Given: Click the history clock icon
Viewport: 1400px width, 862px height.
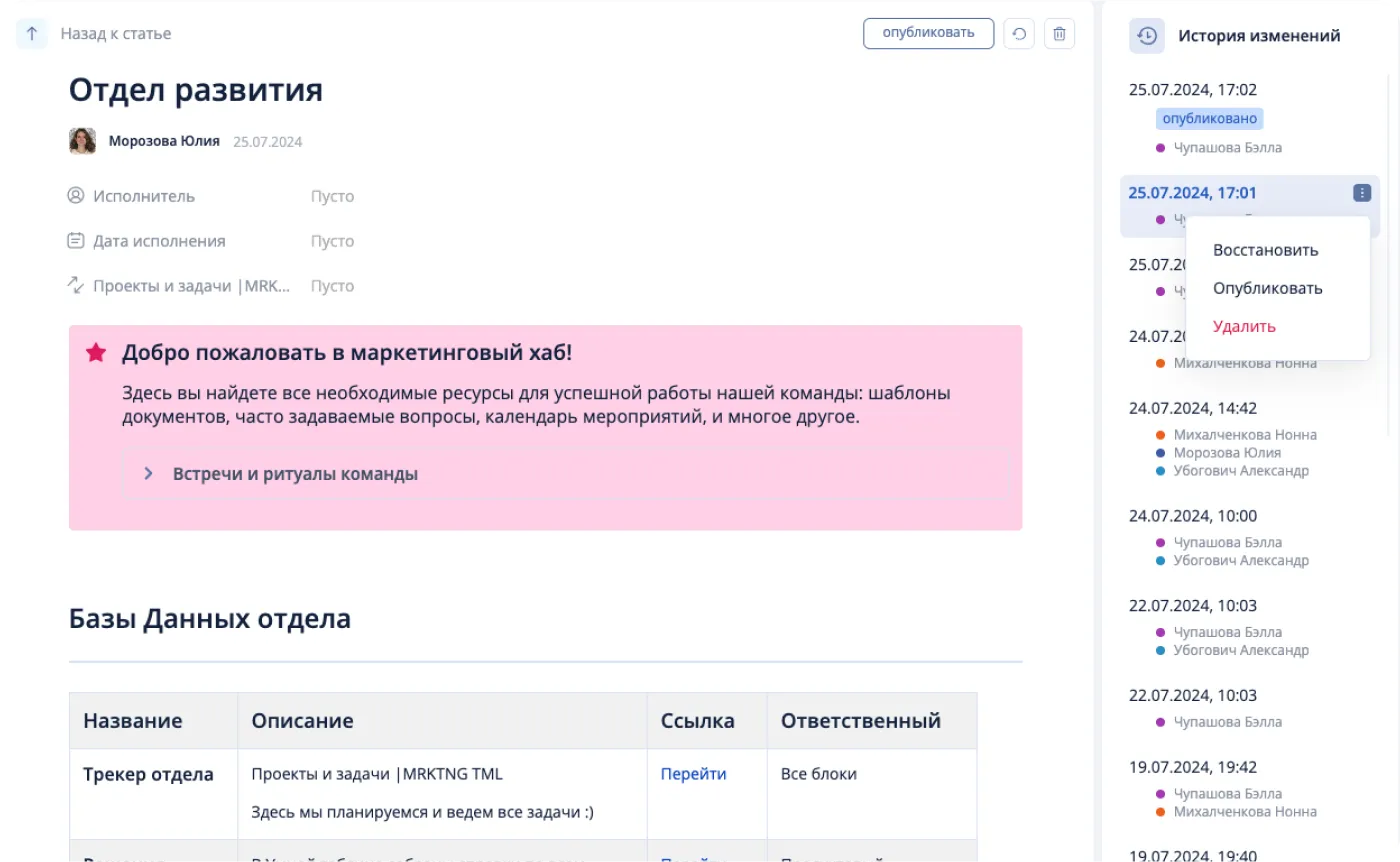Looking at the screenshot, I should click(1147, 35).
